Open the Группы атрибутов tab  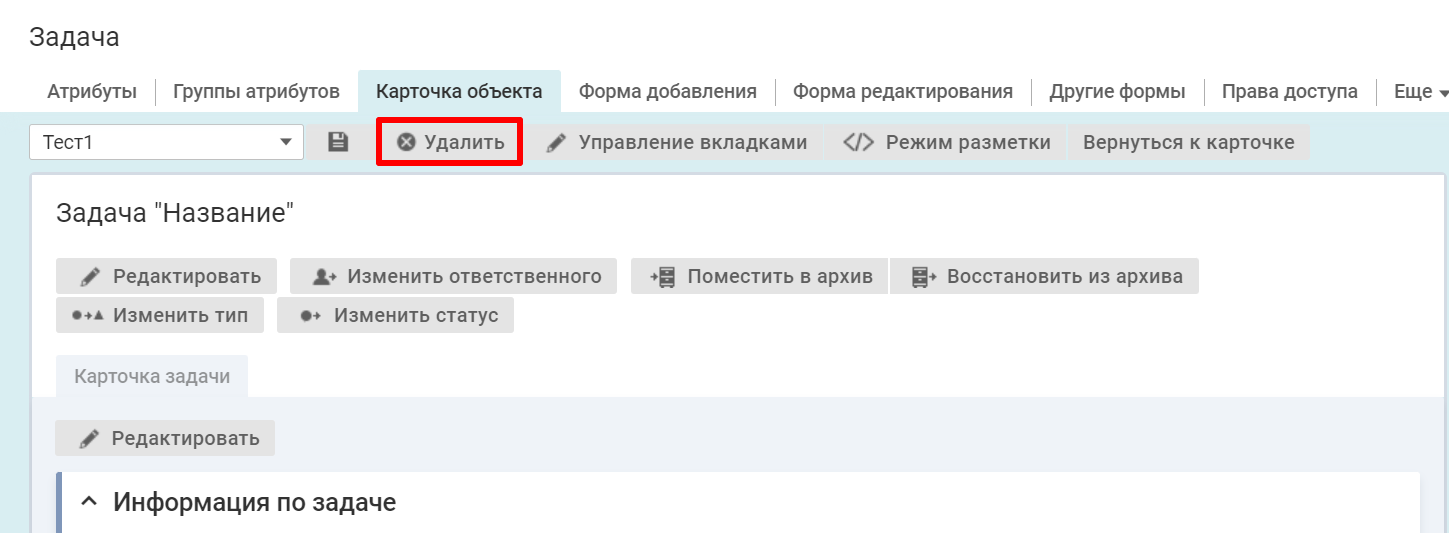pyautogui.click(x=256, y=92)
